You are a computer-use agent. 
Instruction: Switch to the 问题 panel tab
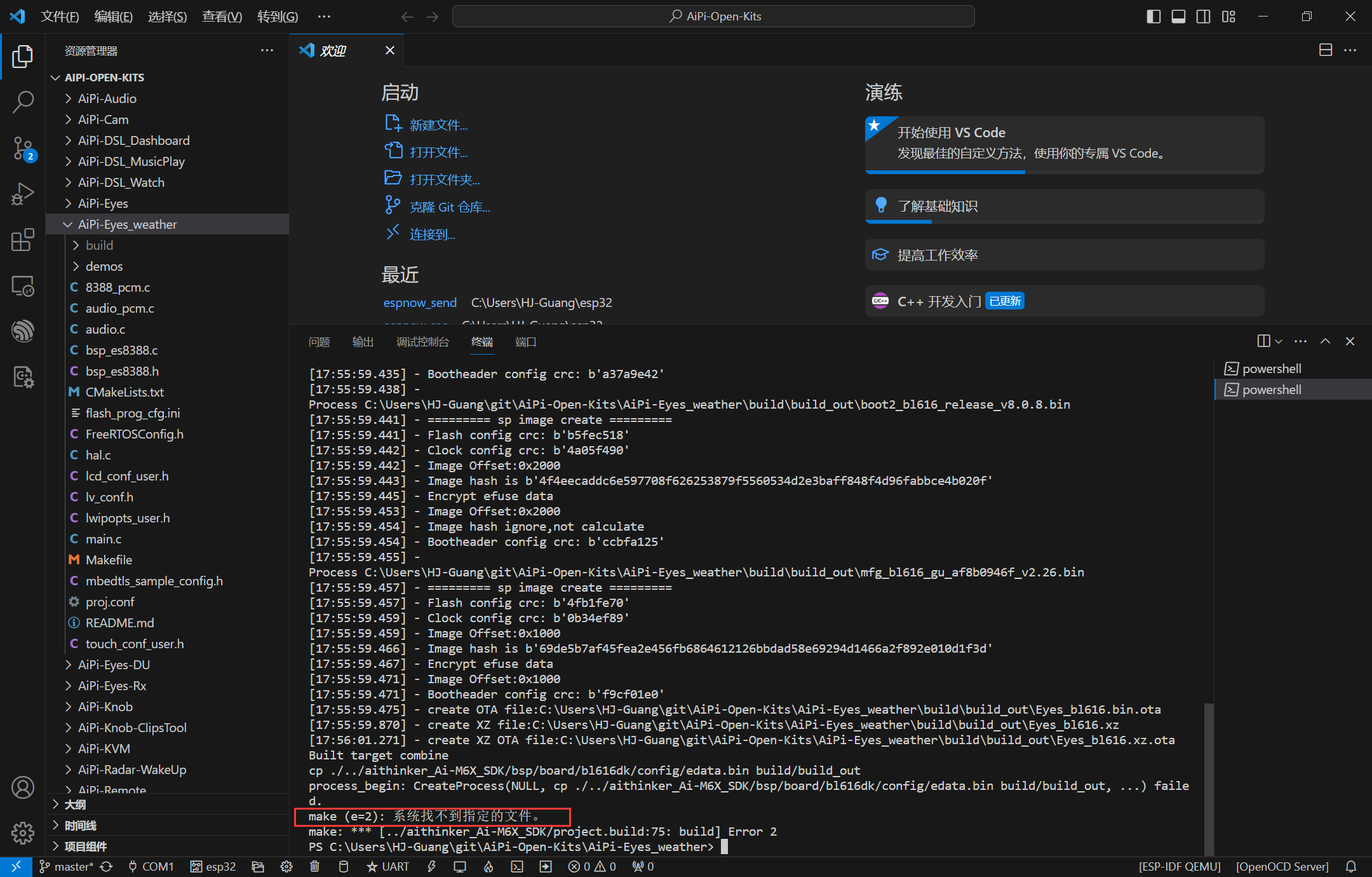pos(319,342)
